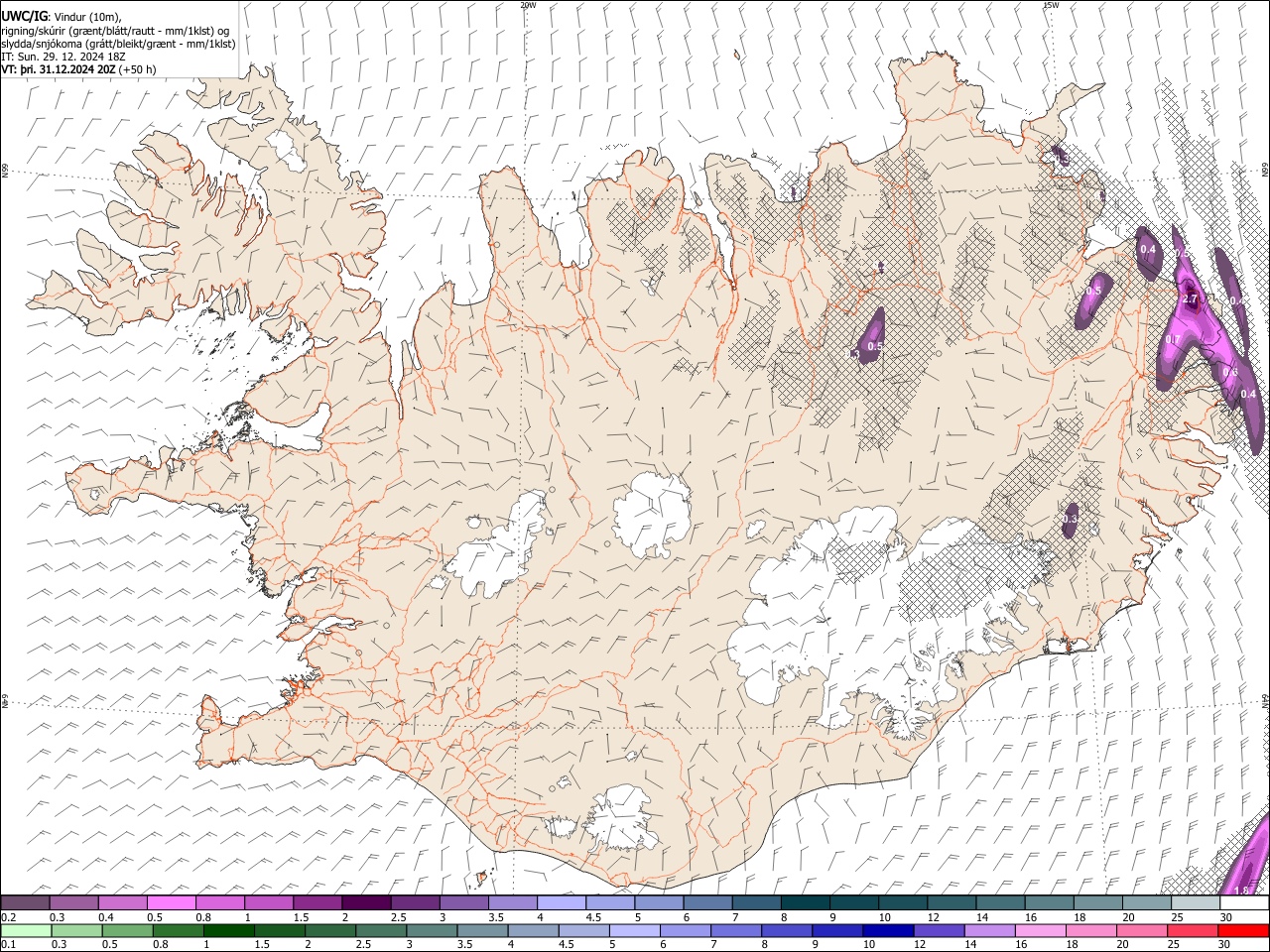The height and width of the screenshot is (952, 1270).
Task: Choose the light pink swatch at 16 in the bottom row
Action: (1042, 930)
